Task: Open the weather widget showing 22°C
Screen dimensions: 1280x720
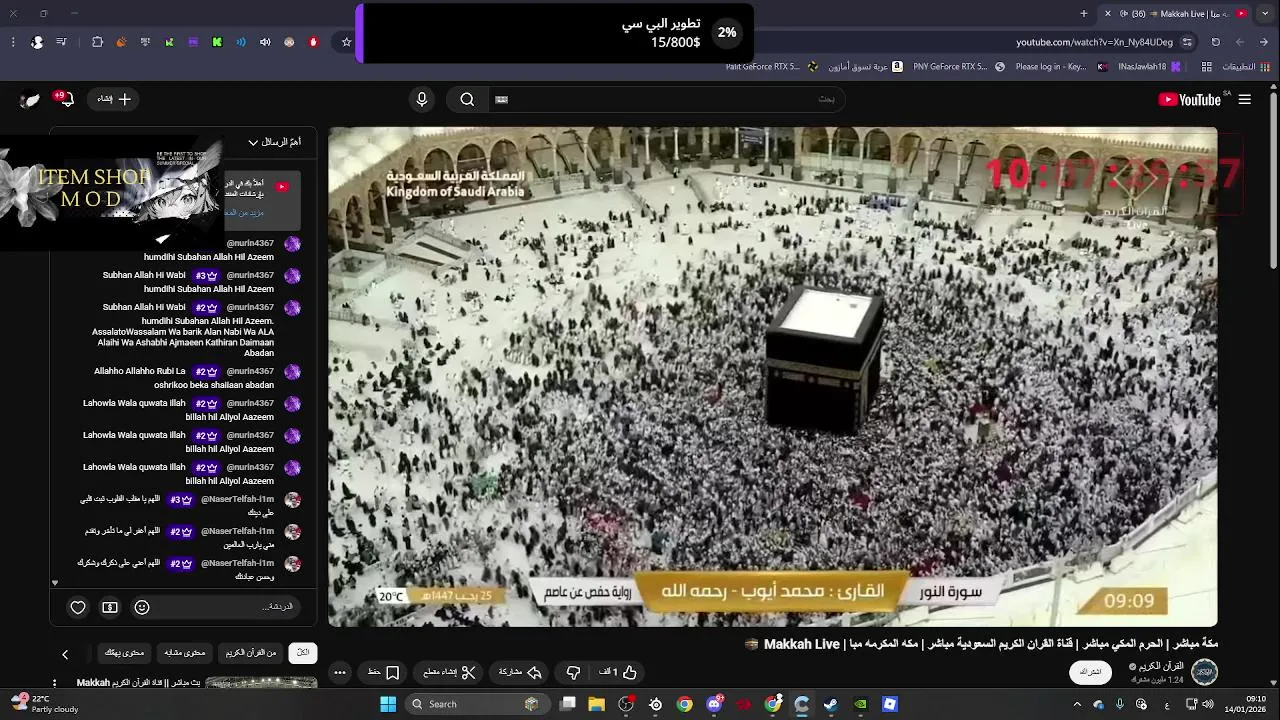Action: (44, 704)
